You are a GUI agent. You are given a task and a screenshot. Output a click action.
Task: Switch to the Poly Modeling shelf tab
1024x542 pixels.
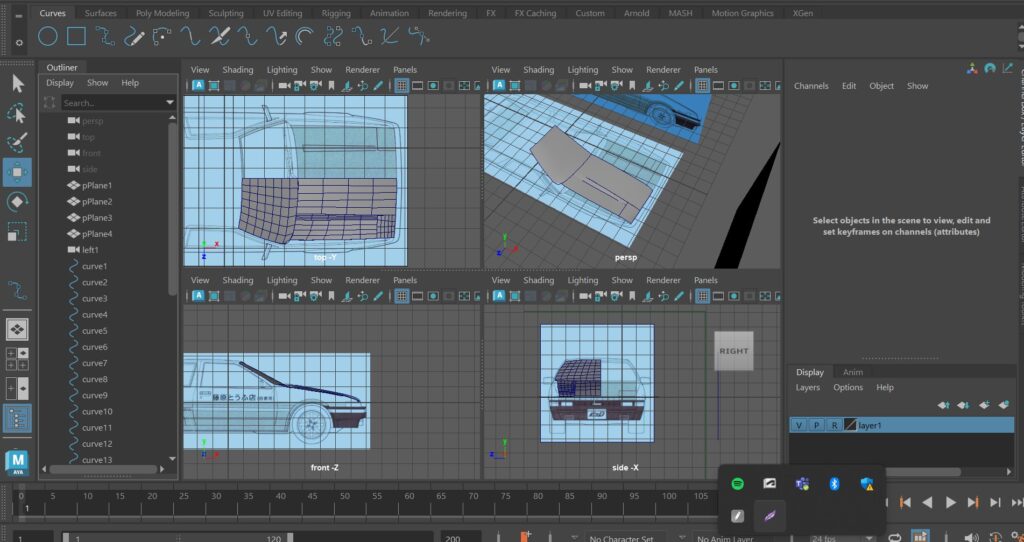(162, 14)
